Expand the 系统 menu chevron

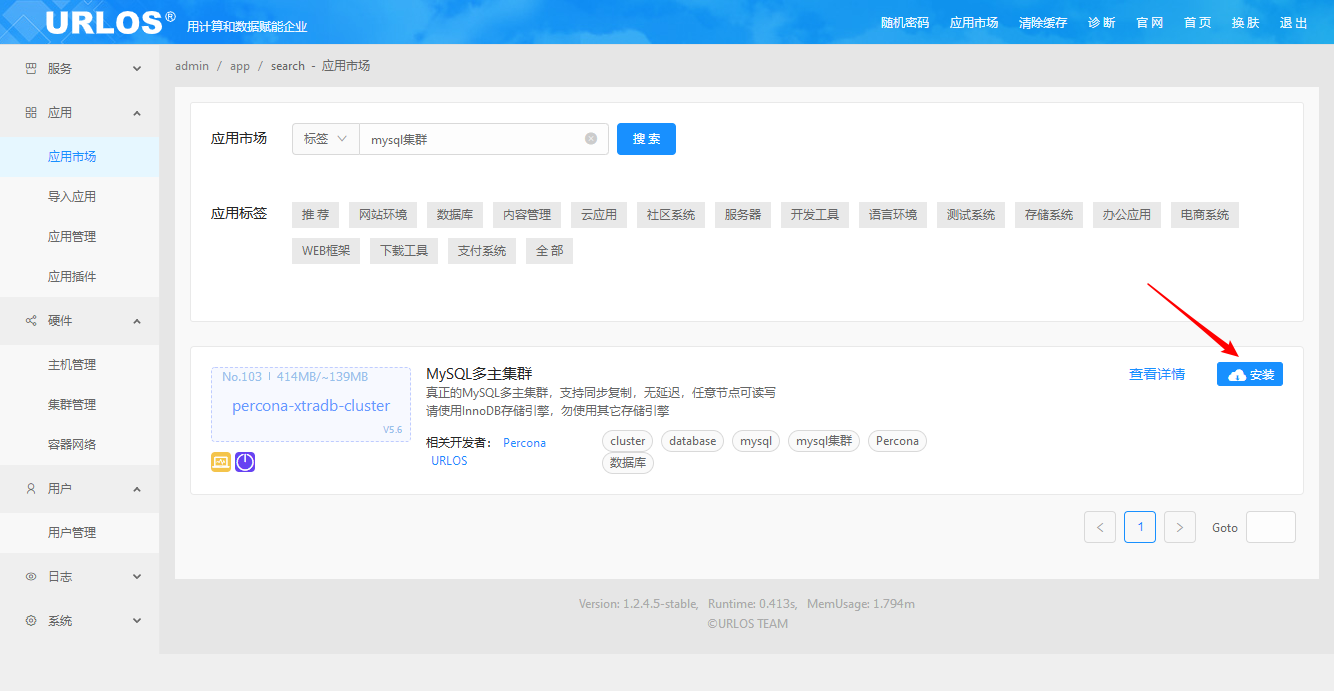[x=137, y=621]
